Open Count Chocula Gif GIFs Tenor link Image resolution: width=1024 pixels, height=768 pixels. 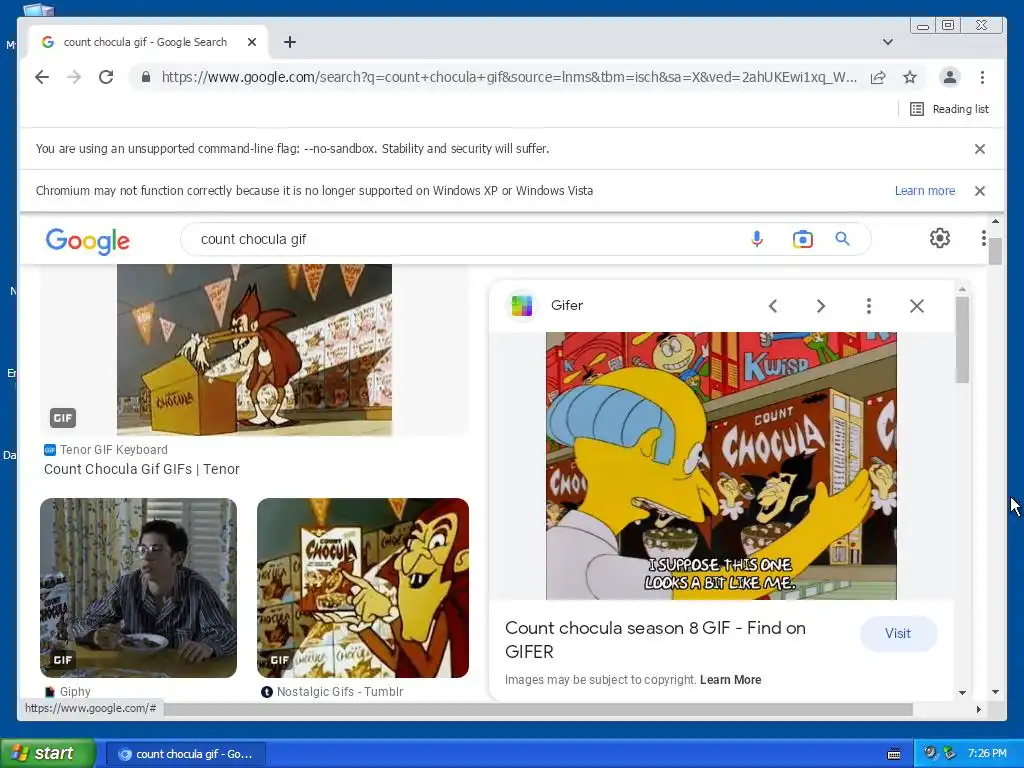(x=142, y=469)
